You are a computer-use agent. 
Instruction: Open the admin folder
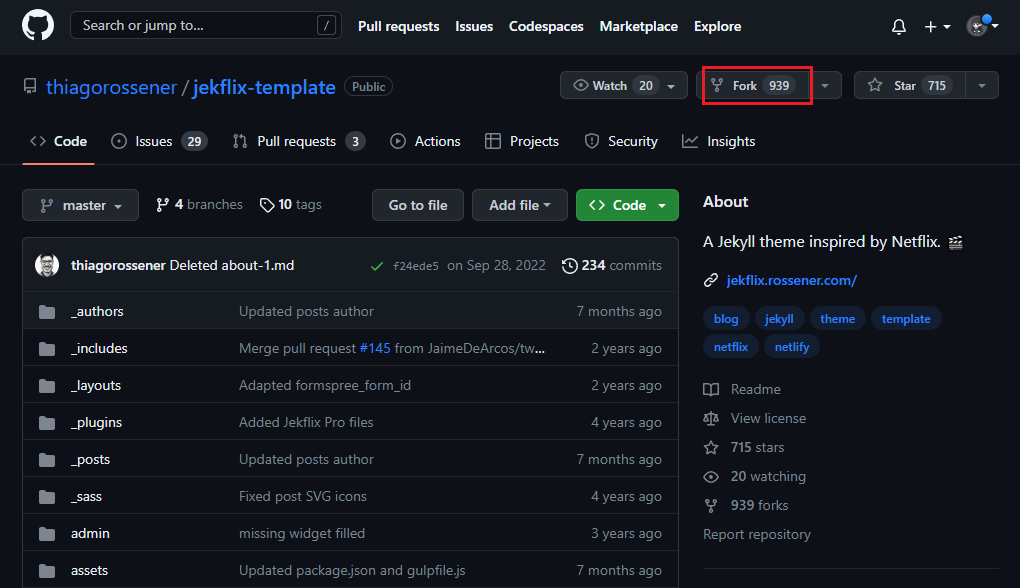(x=90, y=533)
